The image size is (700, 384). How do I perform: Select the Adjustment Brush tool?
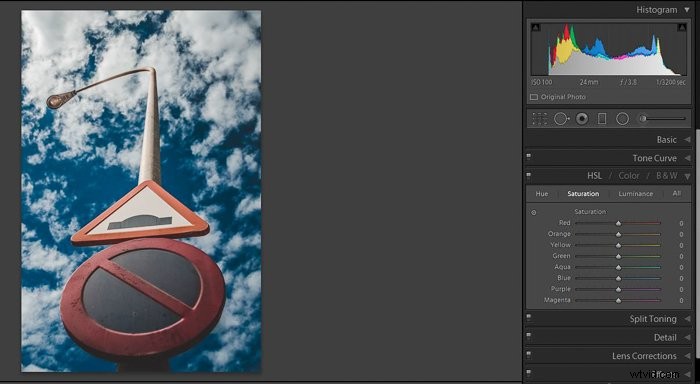662,119
